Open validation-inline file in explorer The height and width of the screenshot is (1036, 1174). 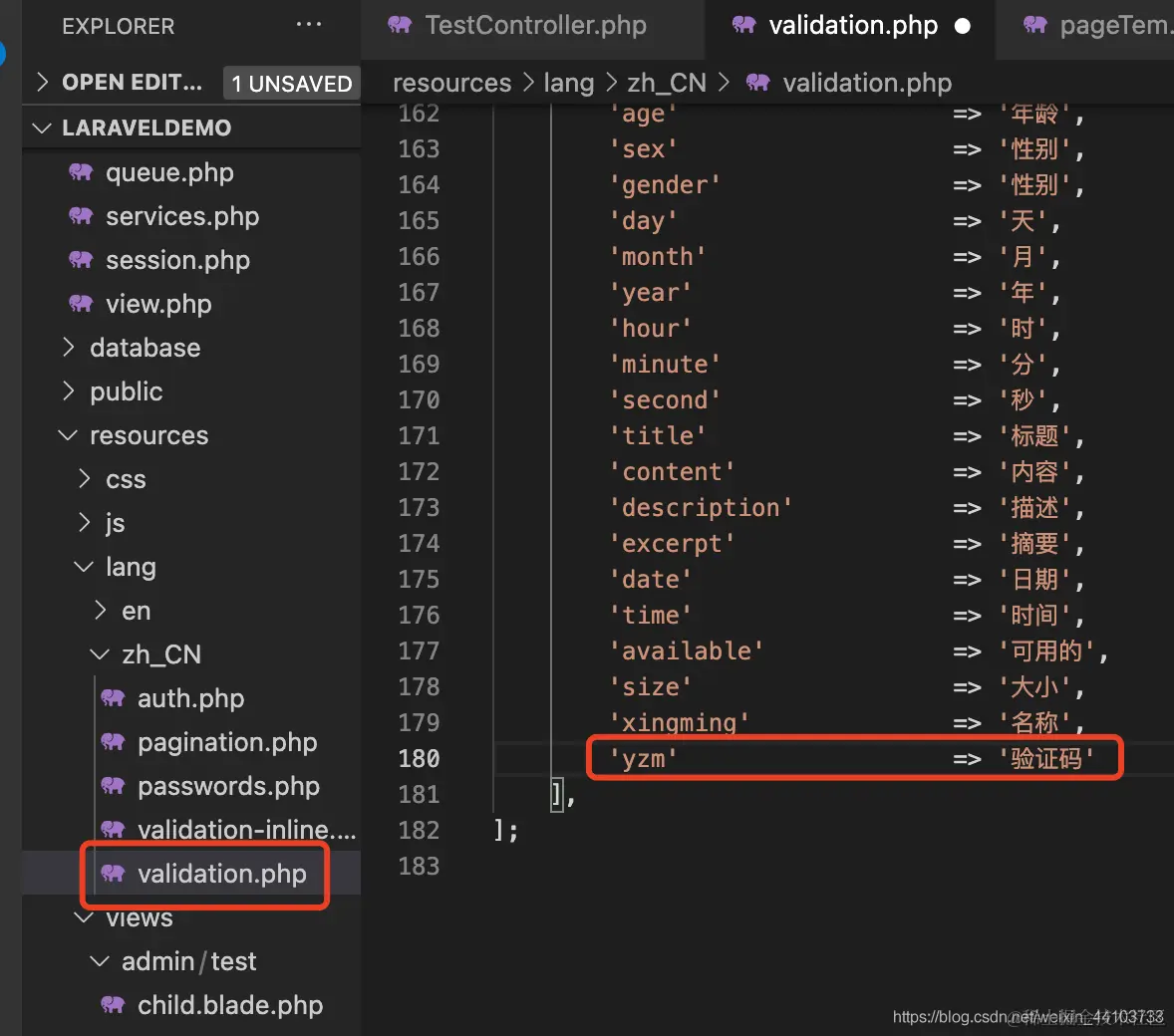[x=246, y=830]
